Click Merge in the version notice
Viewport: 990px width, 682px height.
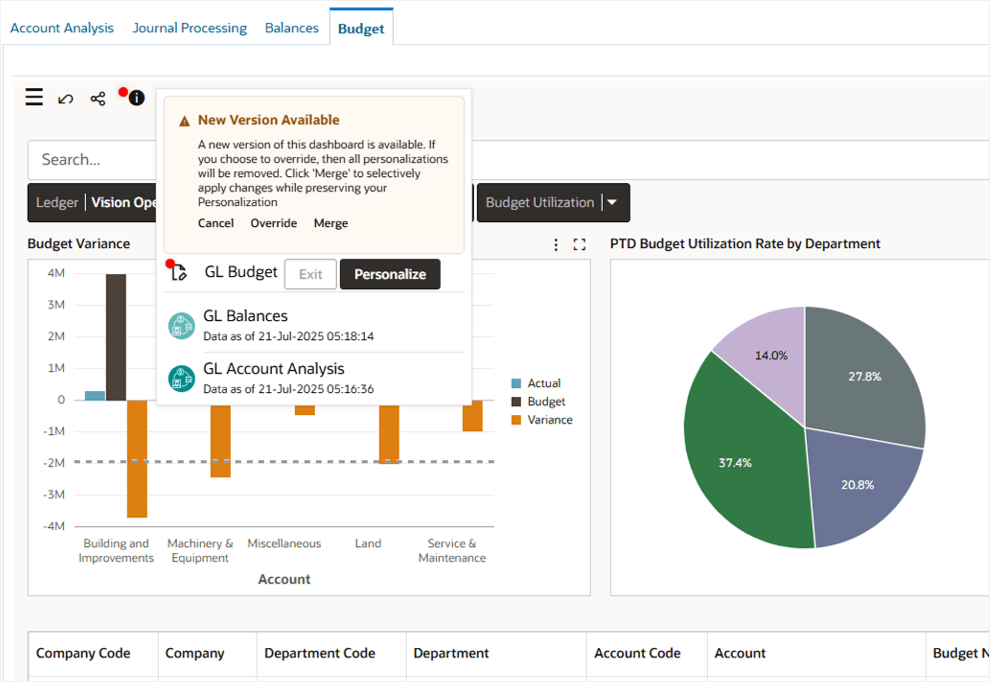pos(331,223)
